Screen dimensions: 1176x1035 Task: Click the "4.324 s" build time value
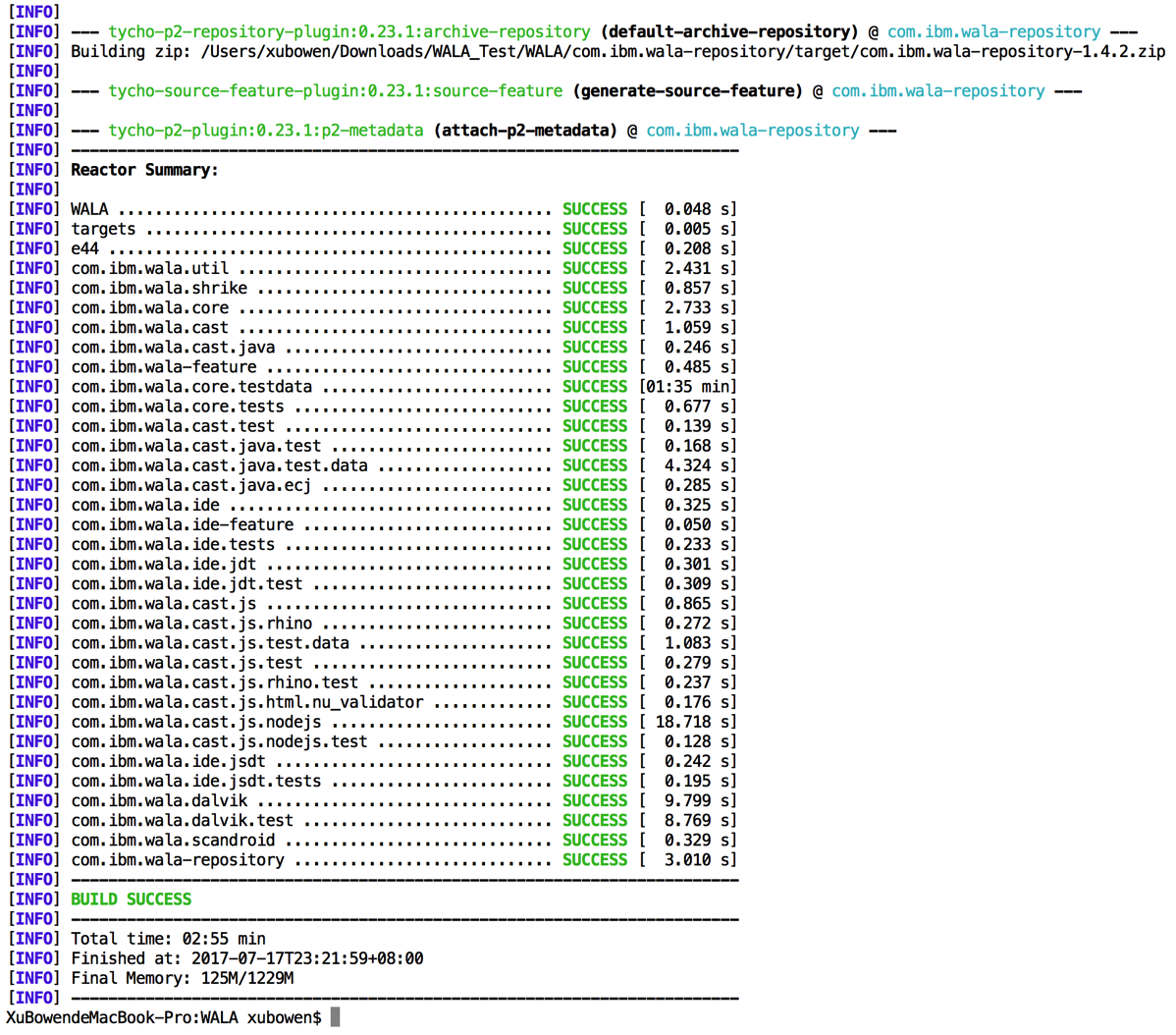(x=697, y=465)
